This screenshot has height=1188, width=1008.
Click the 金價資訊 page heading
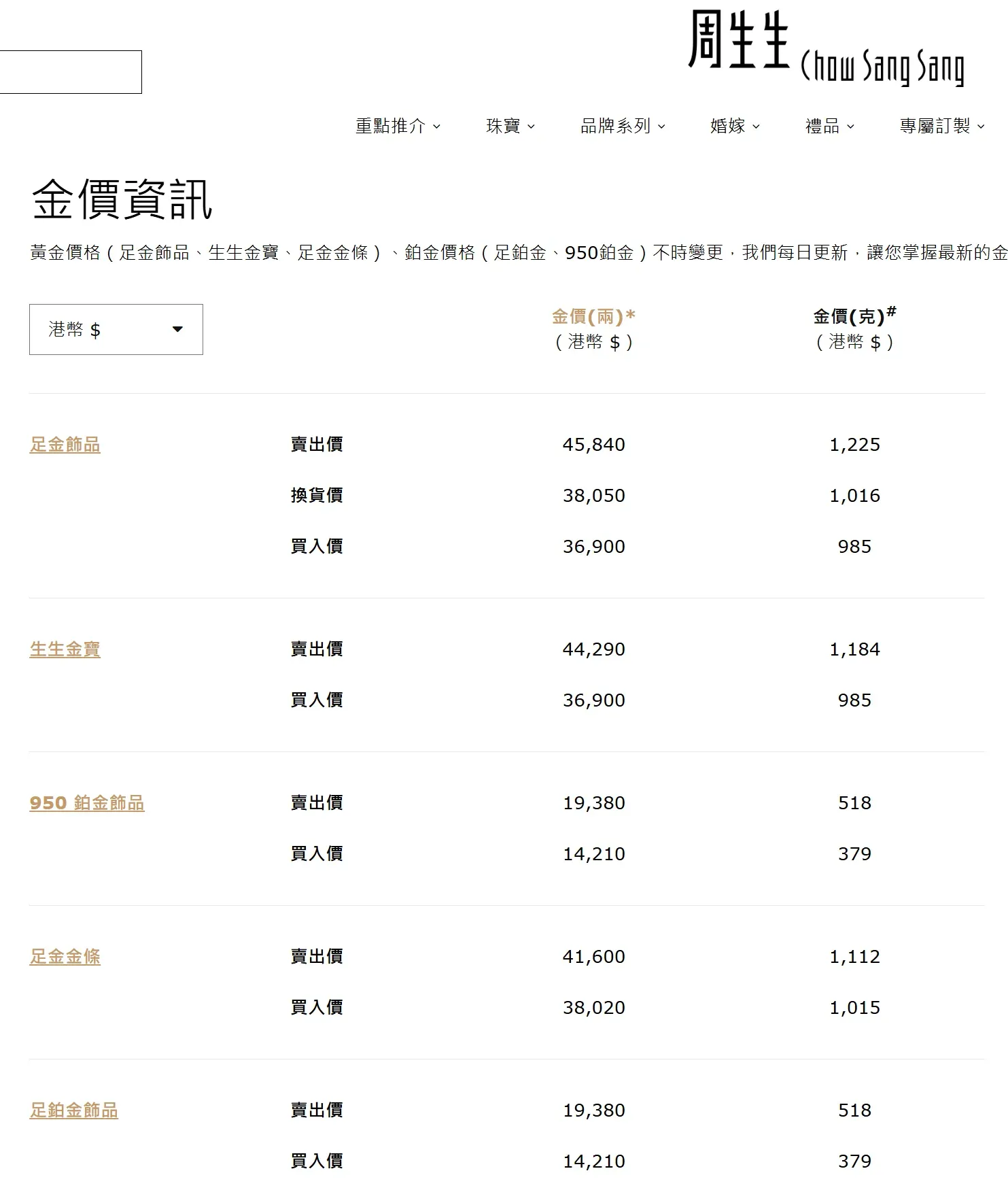(x=122, y=200)
